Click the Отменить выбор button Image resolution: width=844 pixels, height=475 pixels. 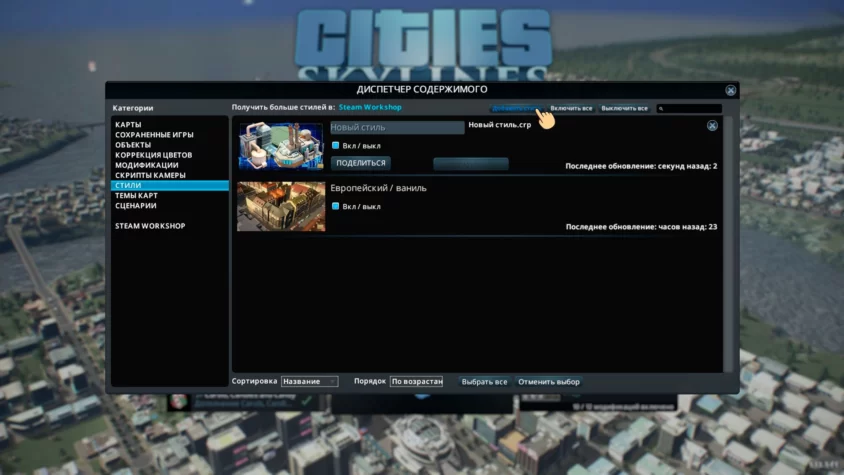tap(548, 382)
